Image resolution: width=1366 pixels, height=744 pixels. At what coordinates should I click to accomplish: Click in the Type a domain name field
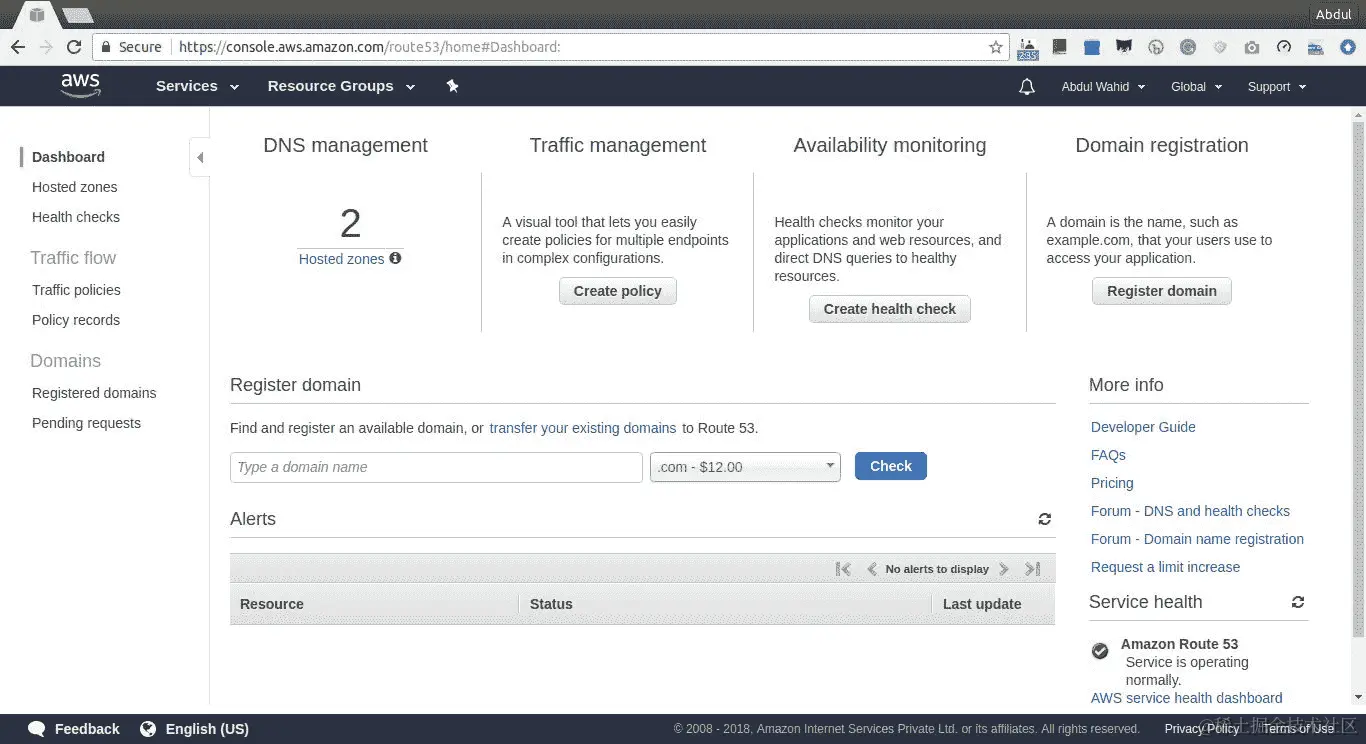[x=436, y=467]
